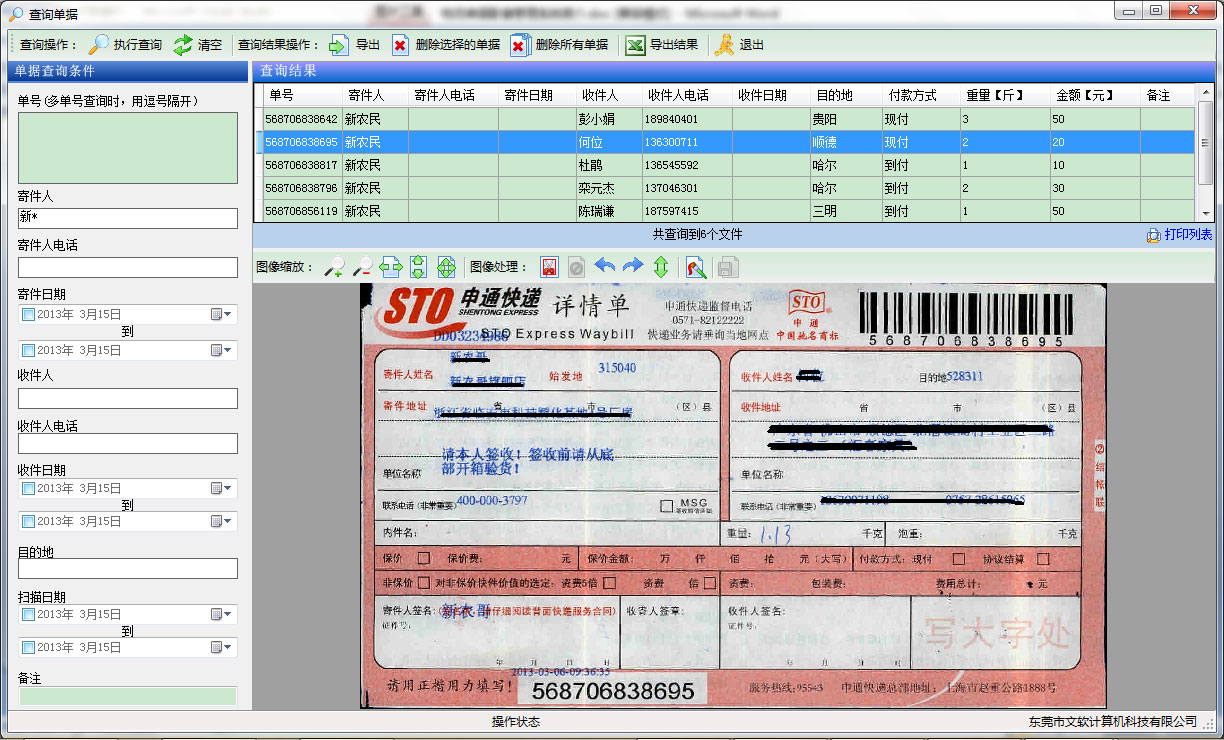
Task: Click the 寄件人 input field
Action: click(x=128, y=218)
